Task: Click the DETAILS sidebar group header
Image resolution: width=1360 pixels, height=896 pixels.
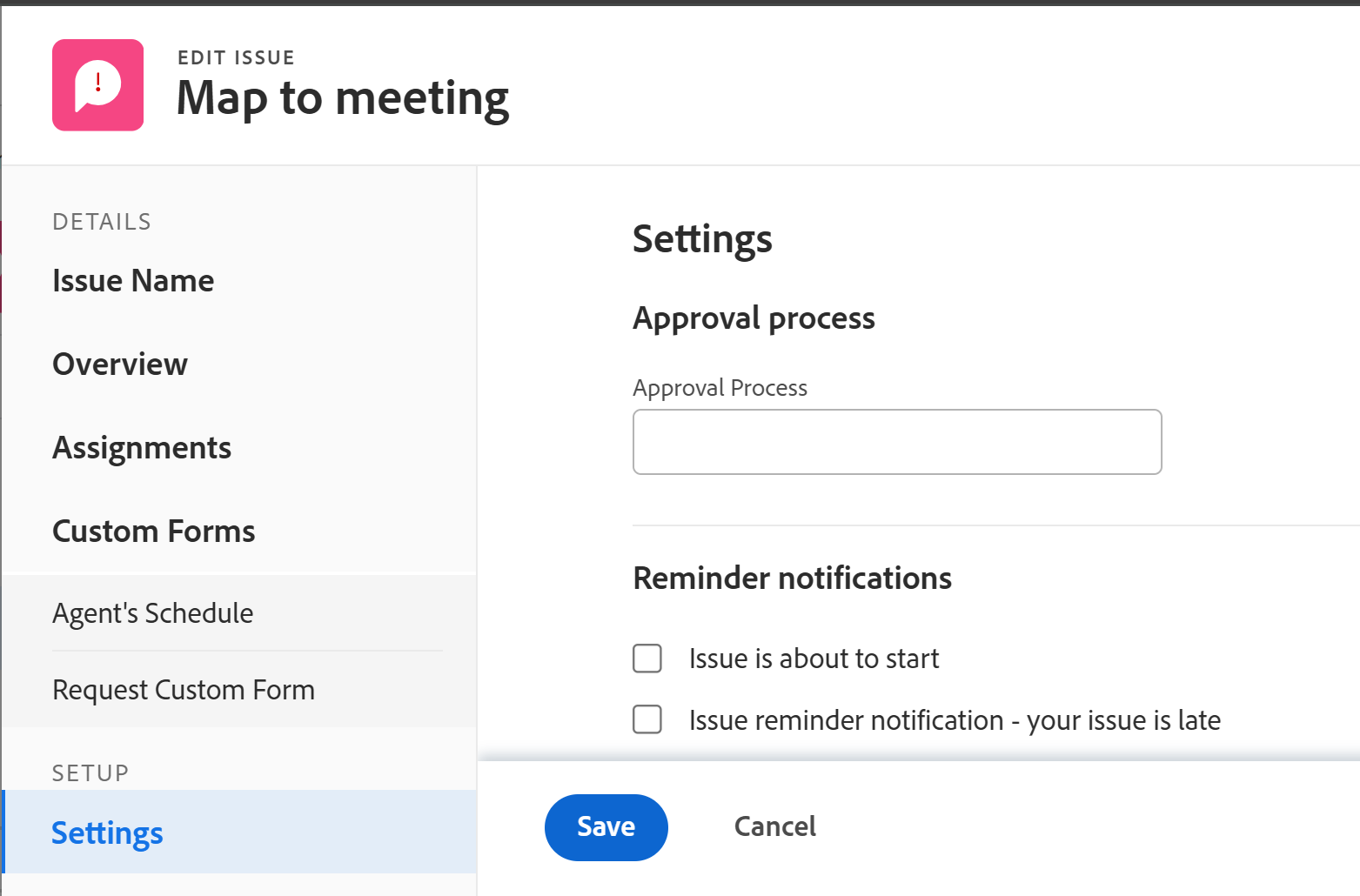Action: tap(102, 222)
